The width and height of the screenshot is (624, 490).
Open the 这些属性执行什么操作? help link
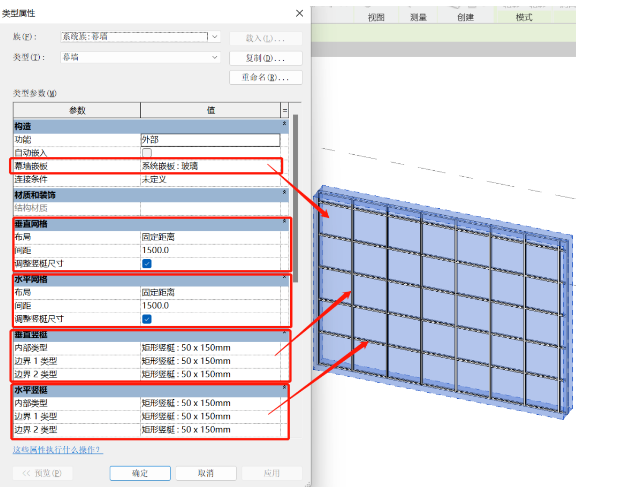point(58,450)
